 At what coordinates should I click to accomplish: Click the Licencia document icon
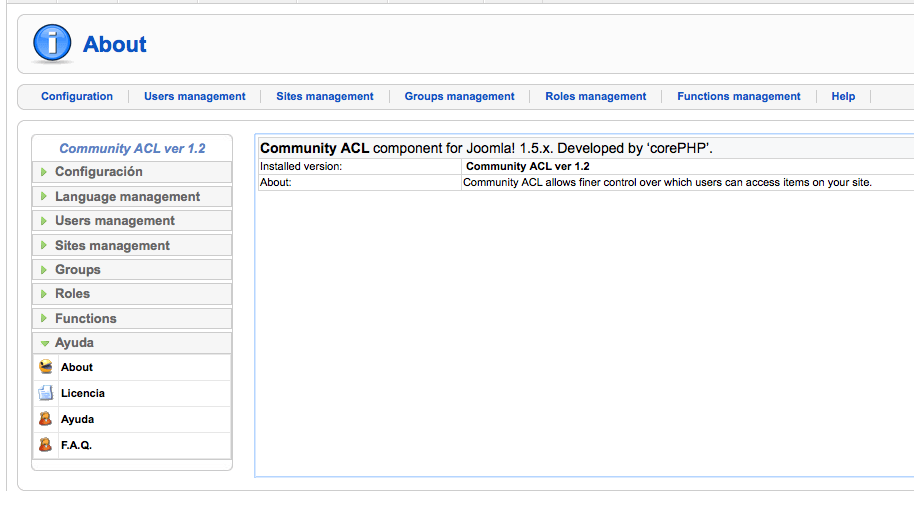[x=45, y=393]
